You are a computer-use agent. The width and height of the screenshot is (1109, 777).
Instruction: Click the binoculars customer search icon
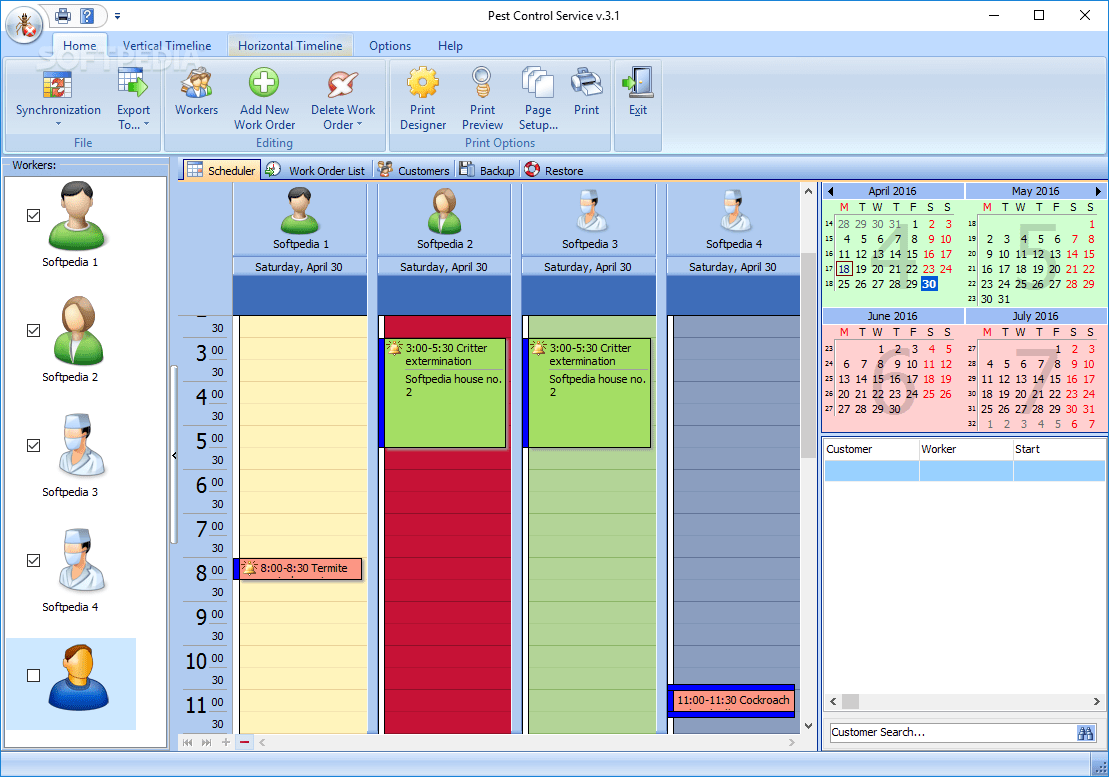click(1086, 732)
